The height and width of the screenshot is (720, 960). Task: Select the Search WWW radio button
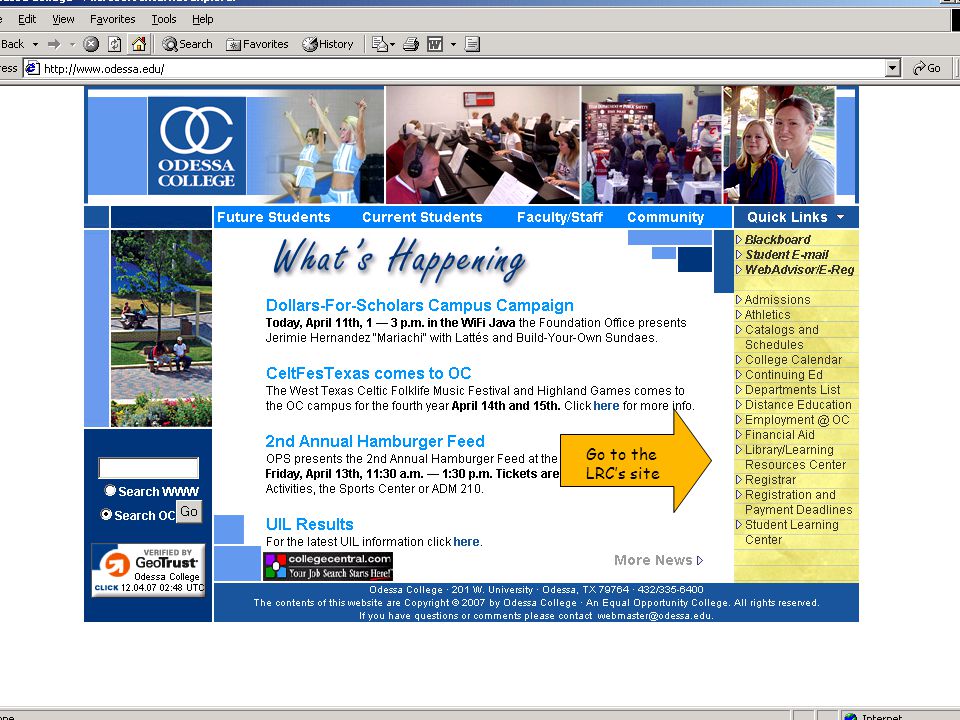(x=110, y=490)
